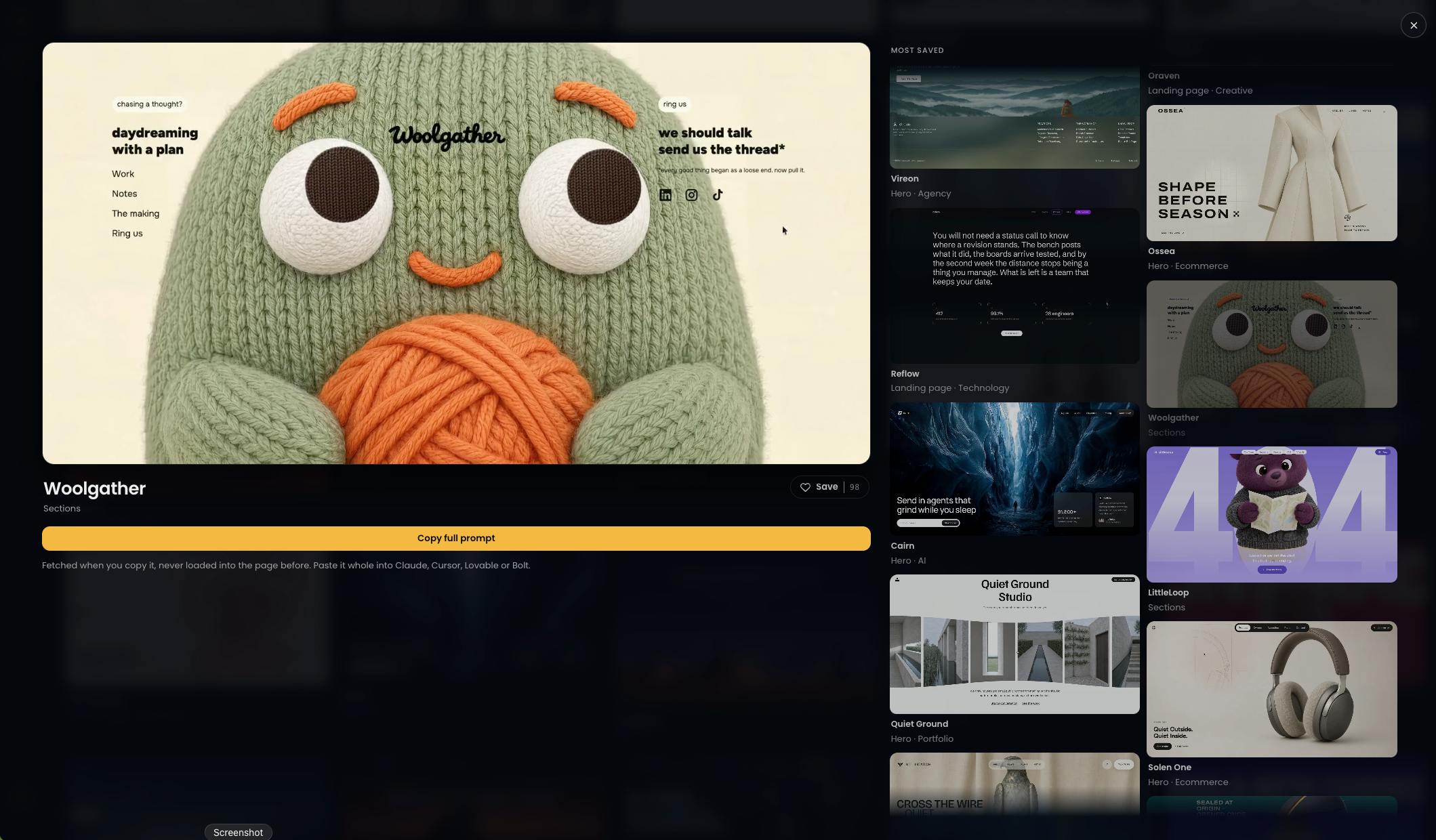Click the Vireon title text

(904, 179)
